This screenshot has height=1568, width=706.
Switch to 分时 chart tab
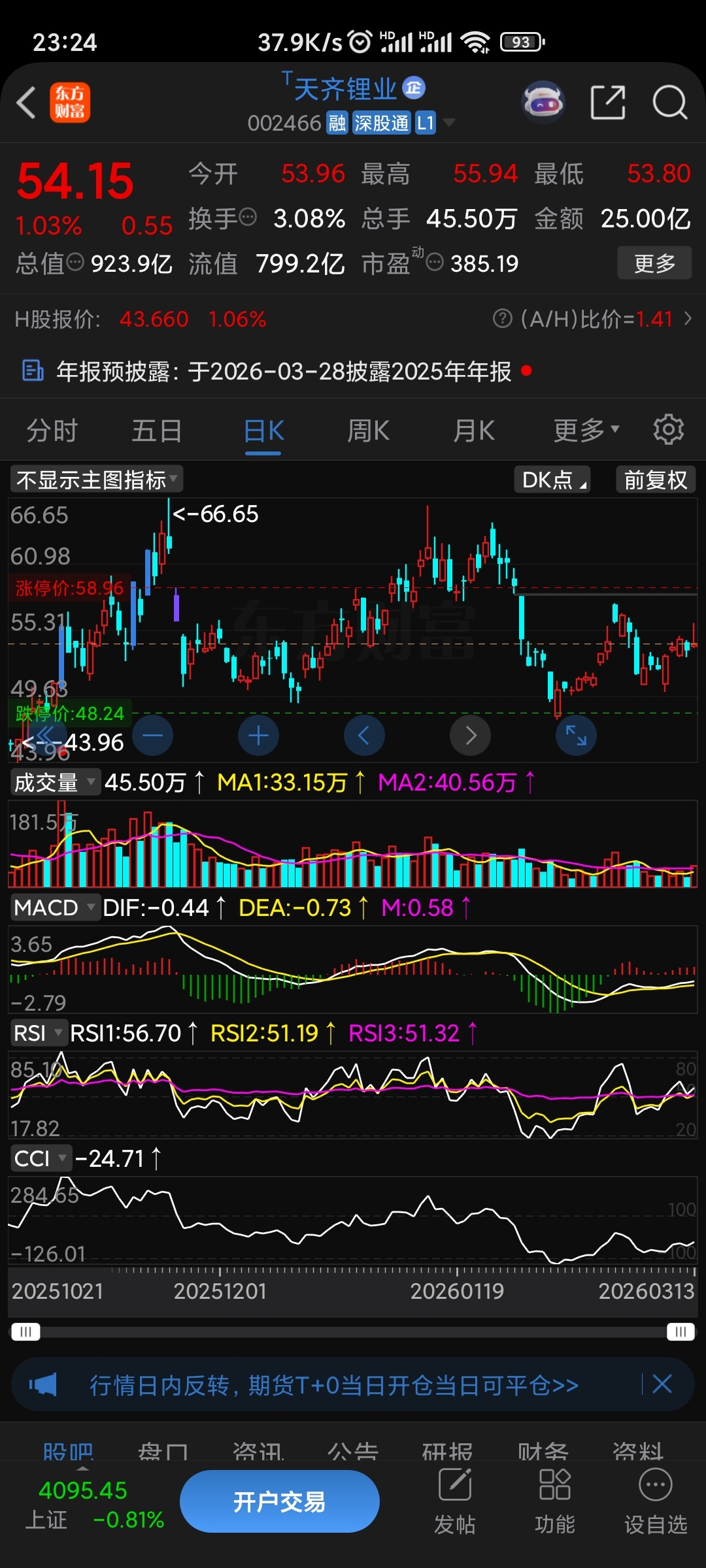pos(52,431)
